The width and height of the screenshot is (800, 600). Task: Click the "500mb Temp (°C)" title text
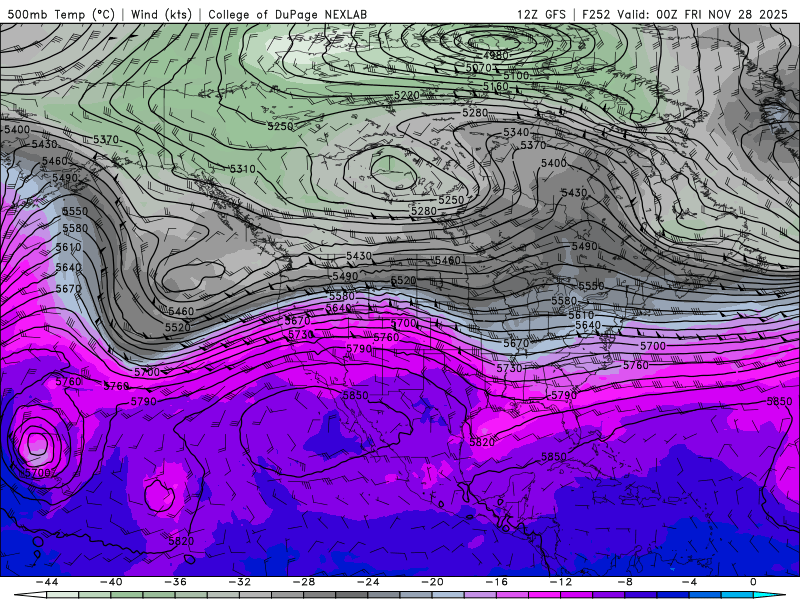click(61, 14)
